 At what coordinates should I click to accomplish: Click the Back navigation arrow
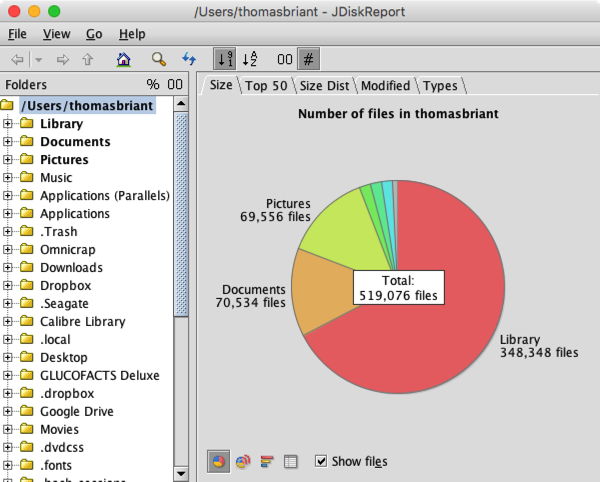17,59
